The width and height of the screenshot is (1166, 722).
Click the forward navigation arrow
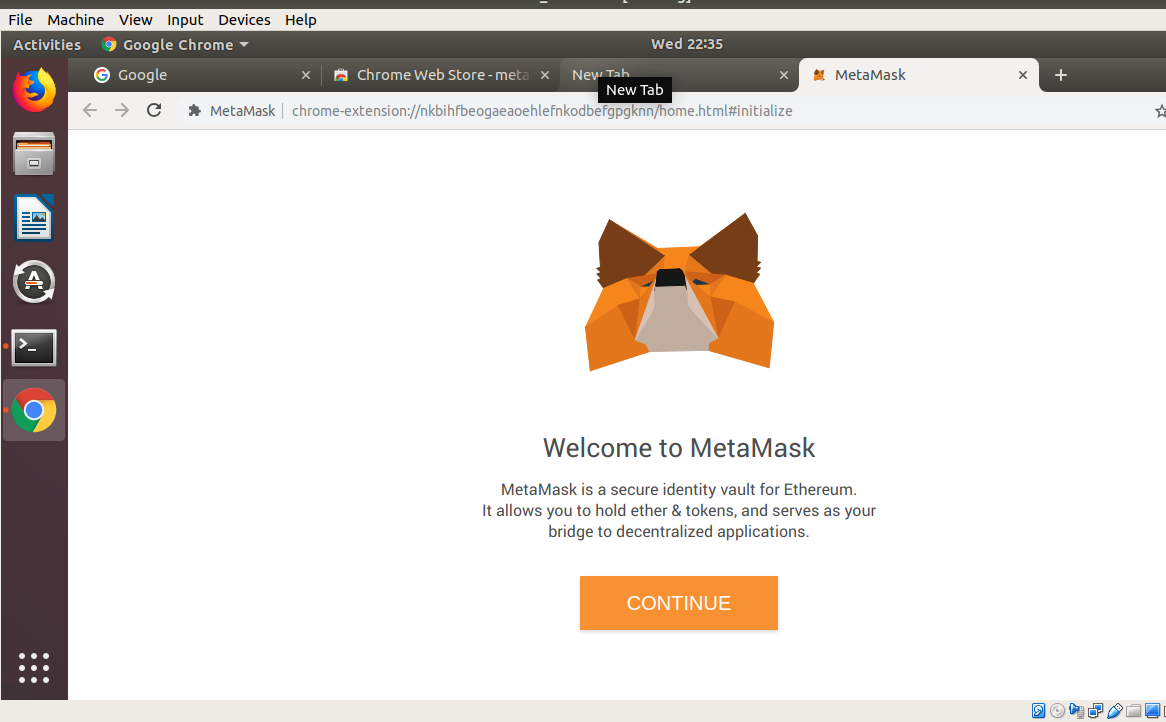(122, 111)
